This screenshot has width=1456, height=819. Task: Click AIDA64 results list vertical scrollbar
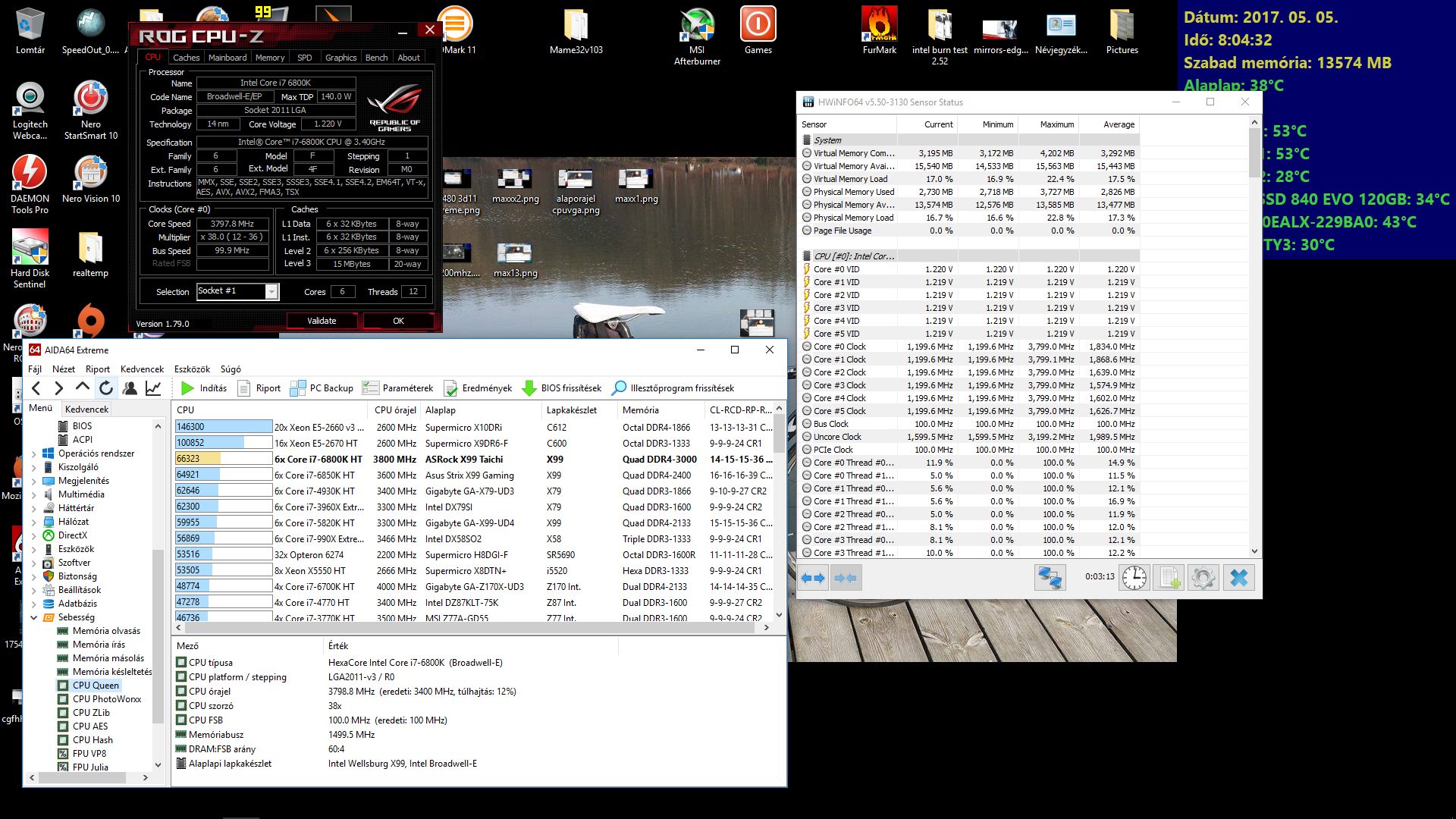click(779, 512)
